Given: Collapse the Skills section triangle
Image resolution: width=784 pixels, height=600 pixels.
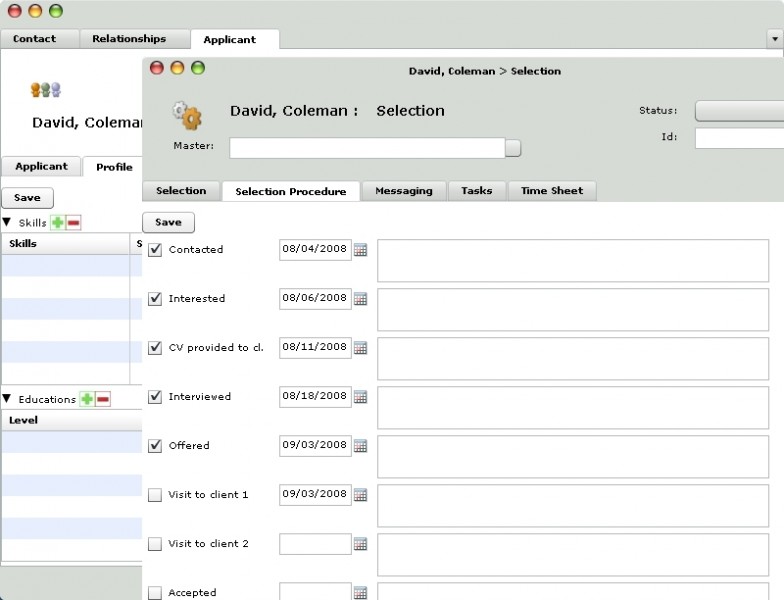Looking at the screenshot, I should (7, 222).
